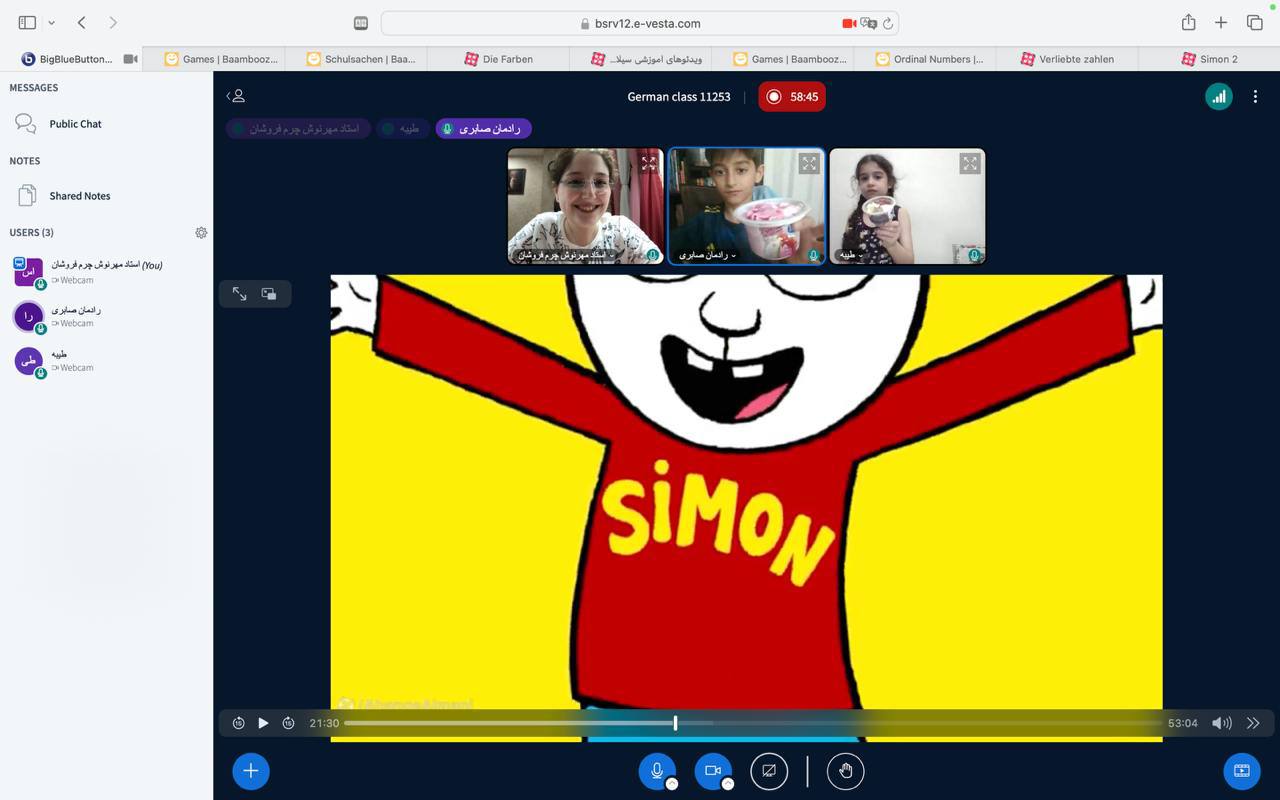This screenshot has width=1280, height=800.
Task: Switch to the Simon 2 tab
Action: click(1210, 59)
